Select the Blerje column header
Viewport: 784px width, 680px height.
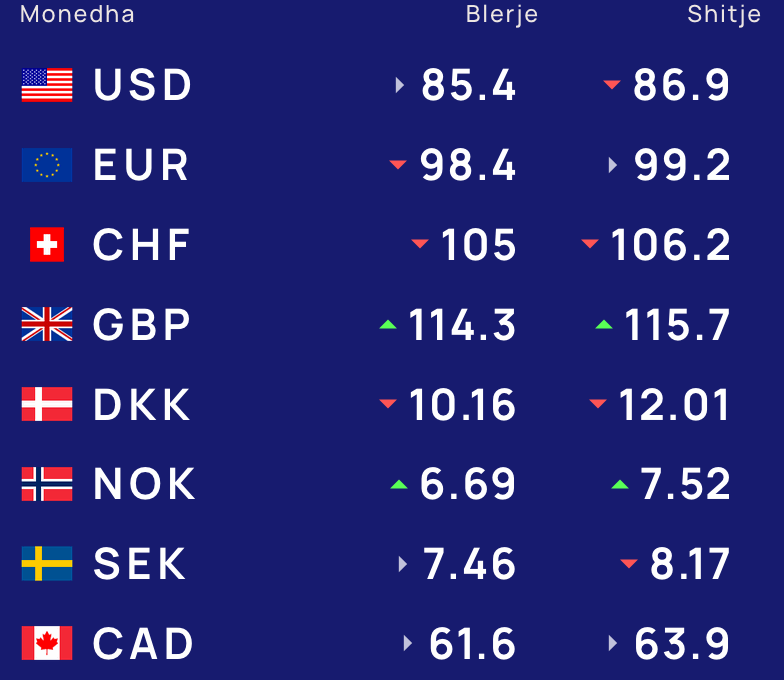tap(502, 15)
